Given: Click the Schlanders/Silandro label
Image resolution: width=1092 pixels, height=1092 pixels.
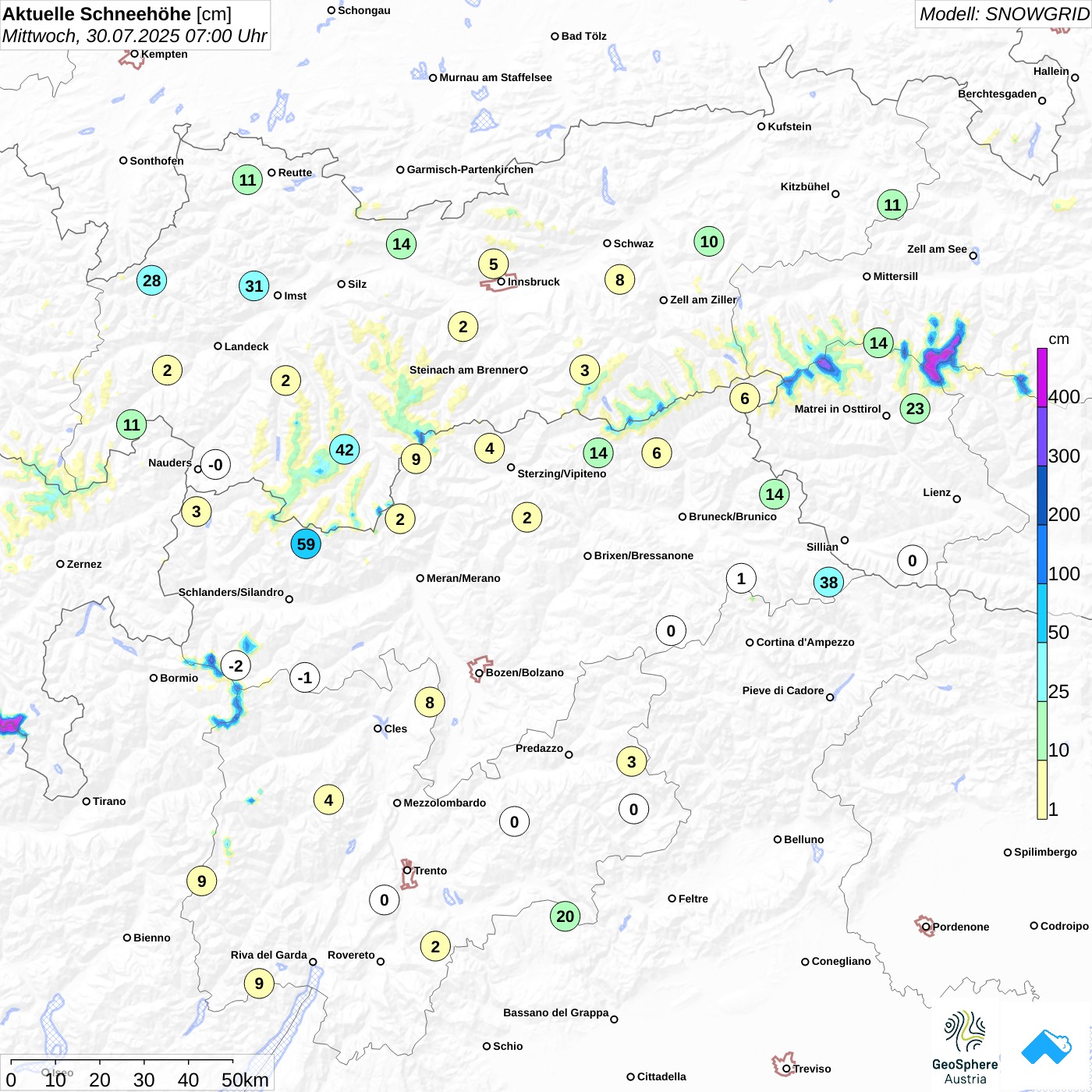Looking at the screenshot, I should pos(231,592).
